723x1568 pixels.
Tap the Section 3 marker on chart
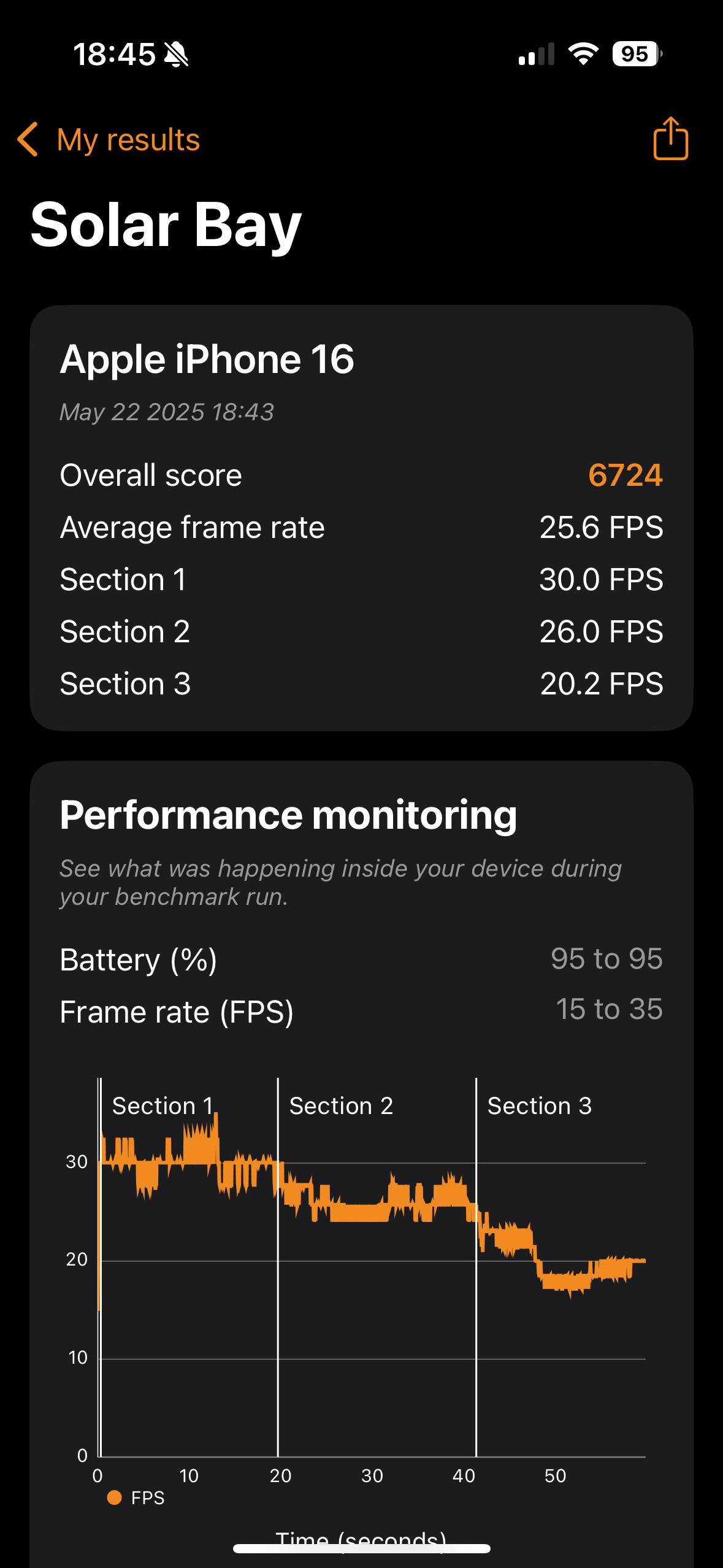click(539, 1105)
